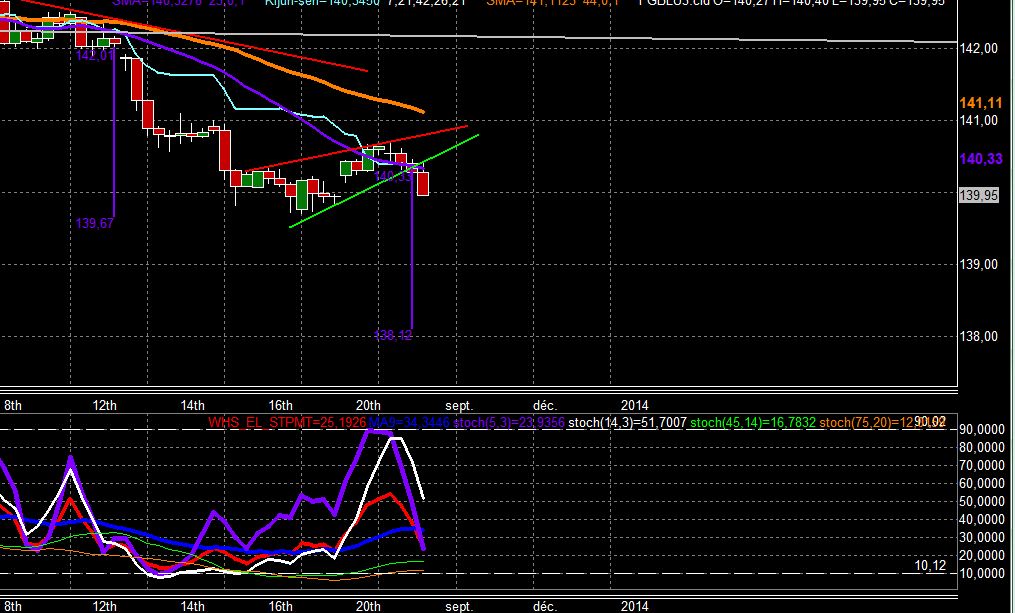Image resolution: width=1015 pixels, height=613 pixels.
Task: Click the boxed 139,95 current price tag
Action: click(x=978, y=195)
